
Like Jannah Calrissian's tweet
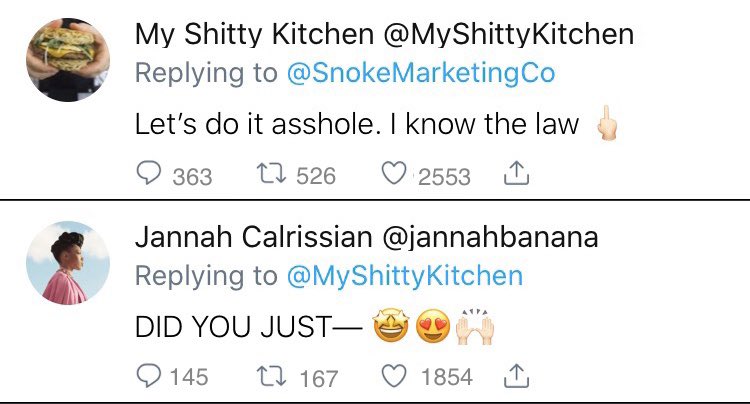394,376
